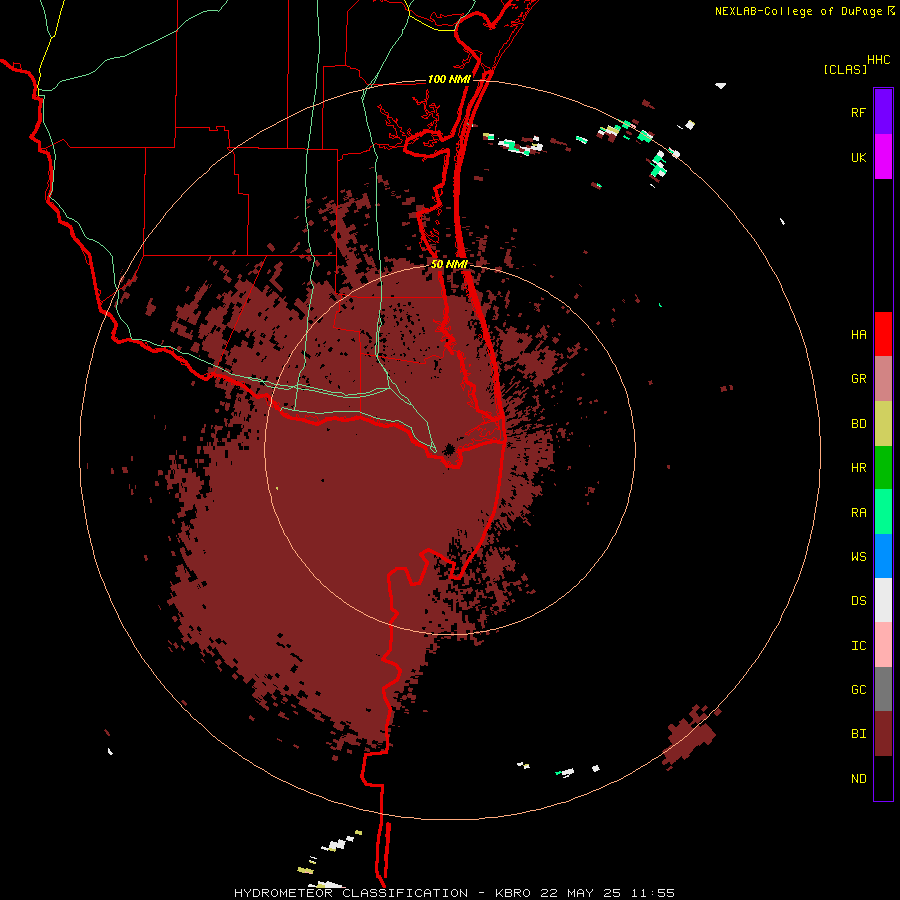Screen dimensions: 900x900
Task: Click the HA legend label
Action: 858,335
